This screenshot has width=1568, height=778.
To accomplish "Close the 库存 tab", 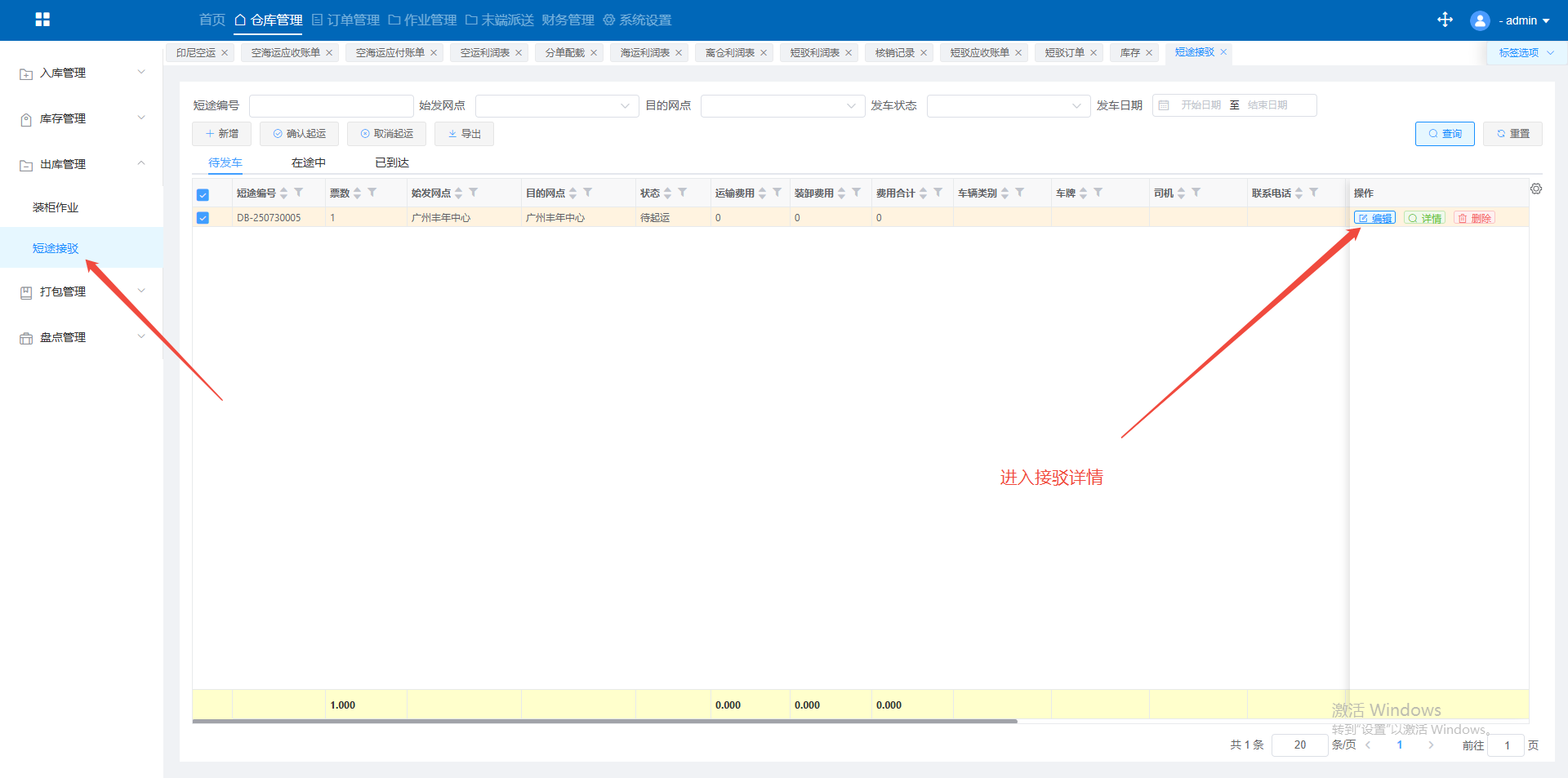I will click(x=1149, y=53).
